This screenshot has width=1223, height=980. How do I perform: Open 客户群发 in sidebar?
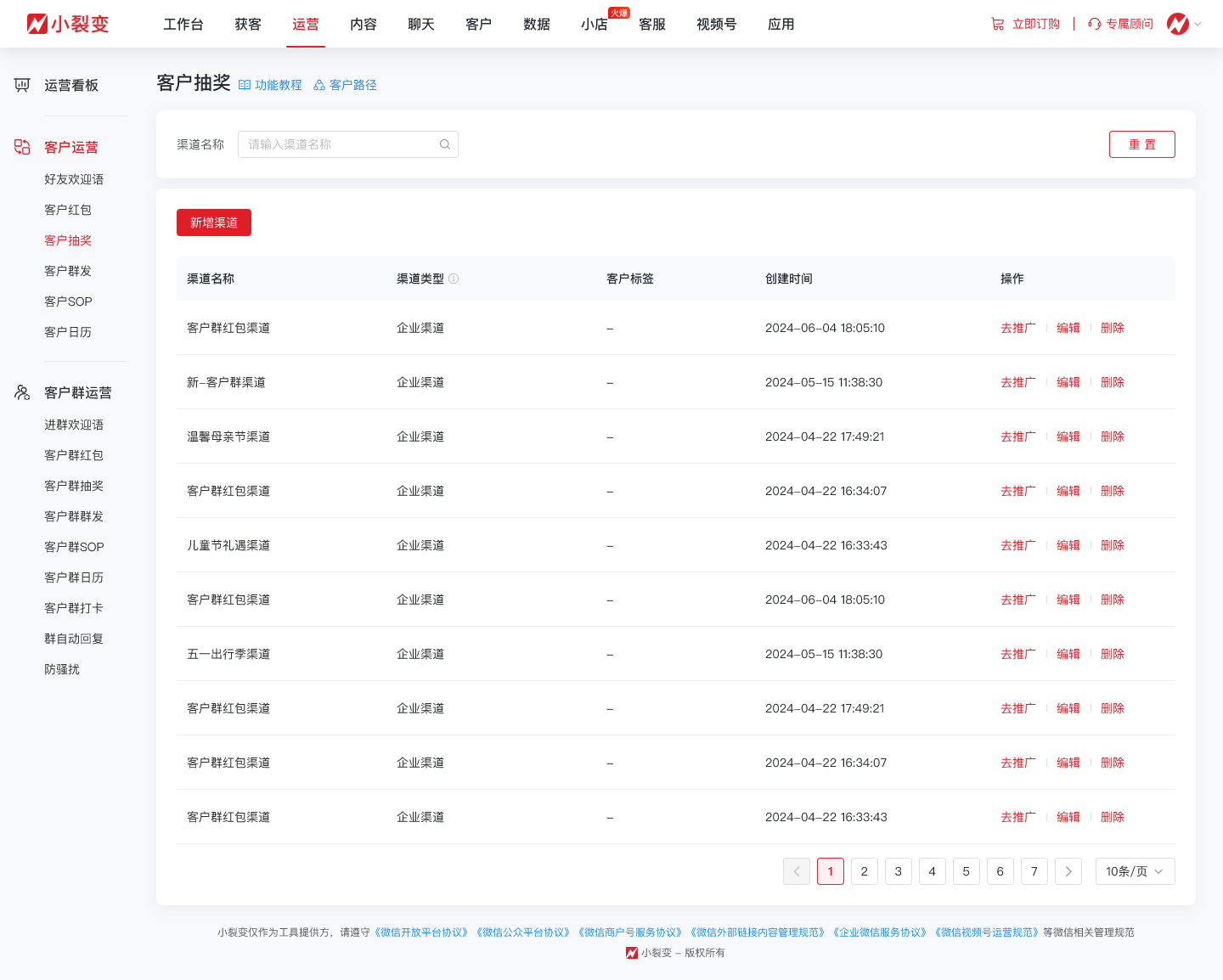click(x=68, y=271)
